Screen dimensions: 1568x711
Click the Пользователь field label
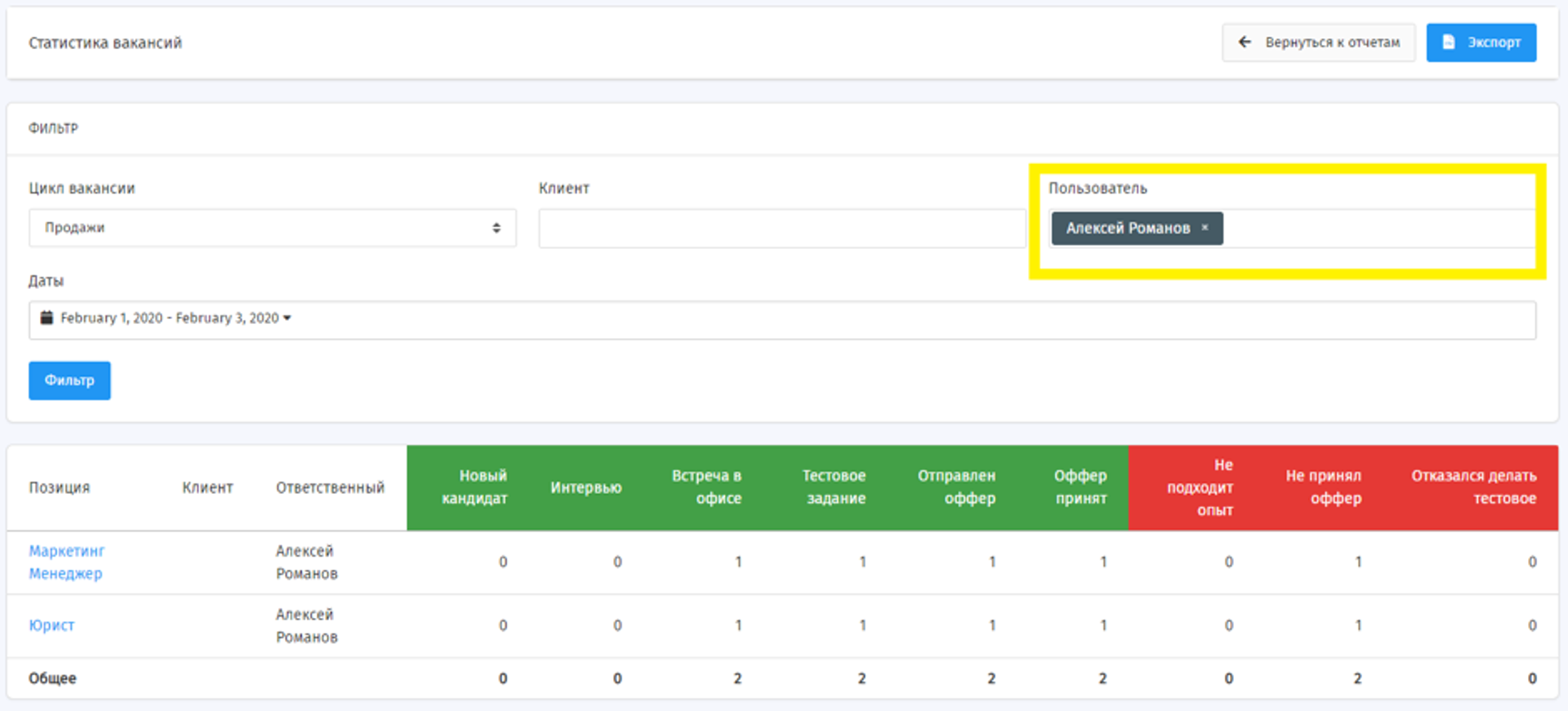[1098, 189]
